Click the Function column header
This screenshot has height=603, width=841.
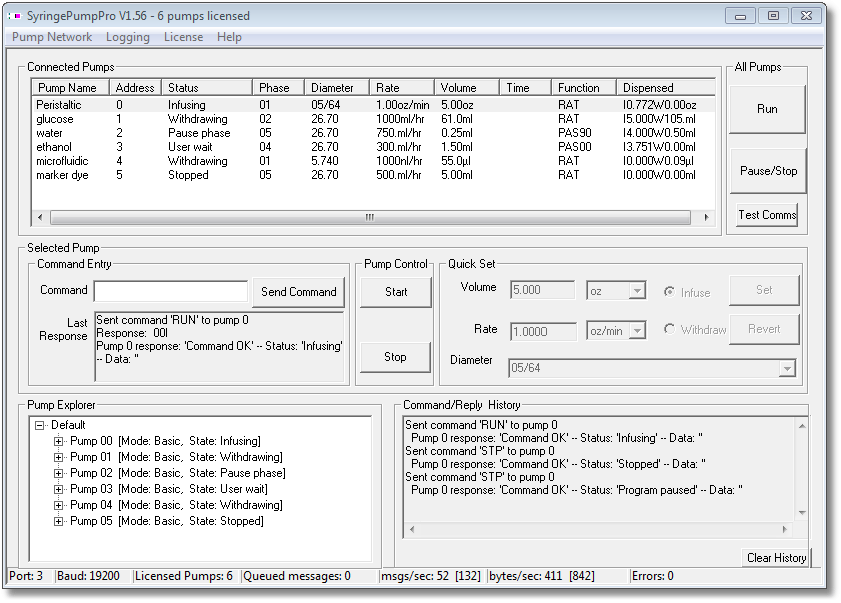[x=584, y=87]
